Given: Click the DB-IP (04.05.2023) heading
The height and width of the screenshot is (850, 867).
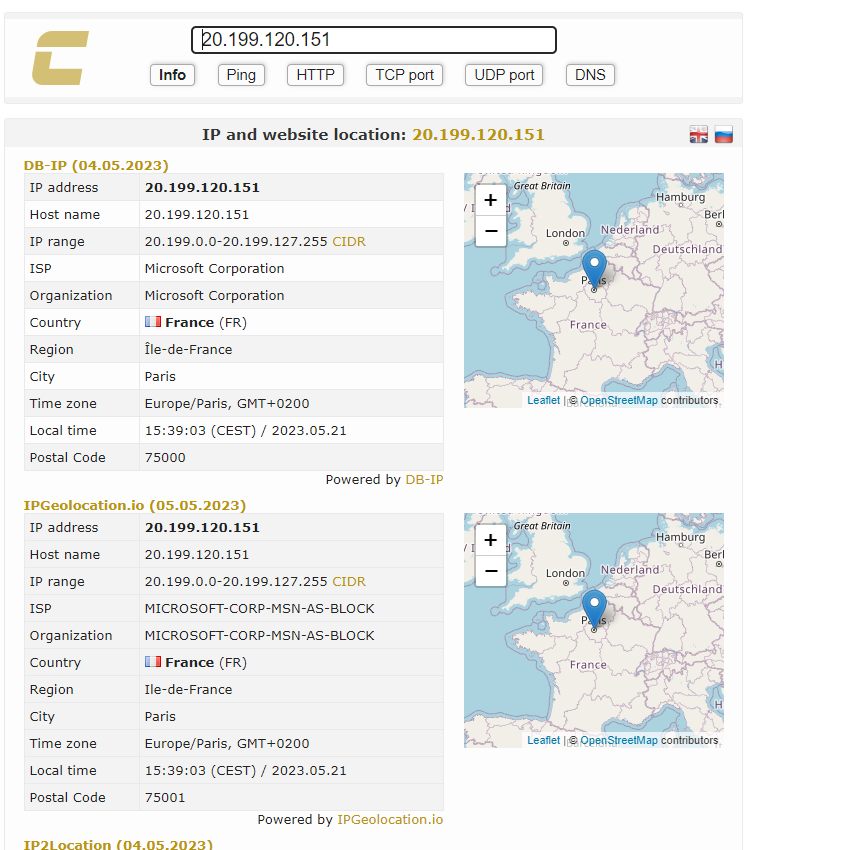Looking at the screenshot, I should click(96, 165).
